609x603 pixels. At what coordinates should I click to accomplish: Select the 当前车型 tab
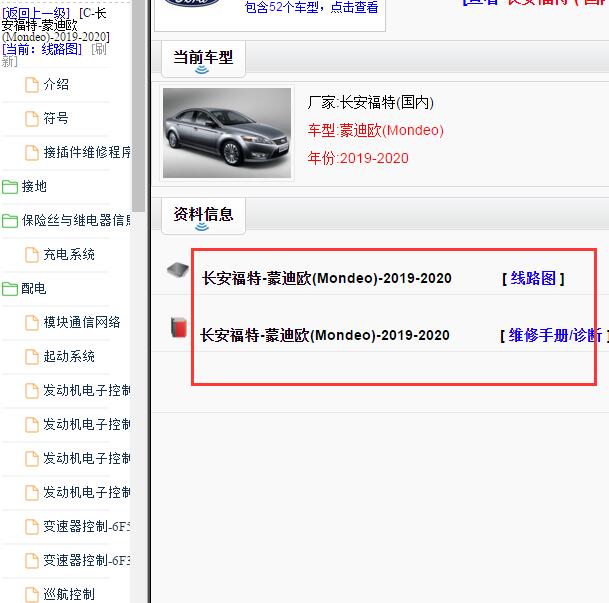(203, 59)
